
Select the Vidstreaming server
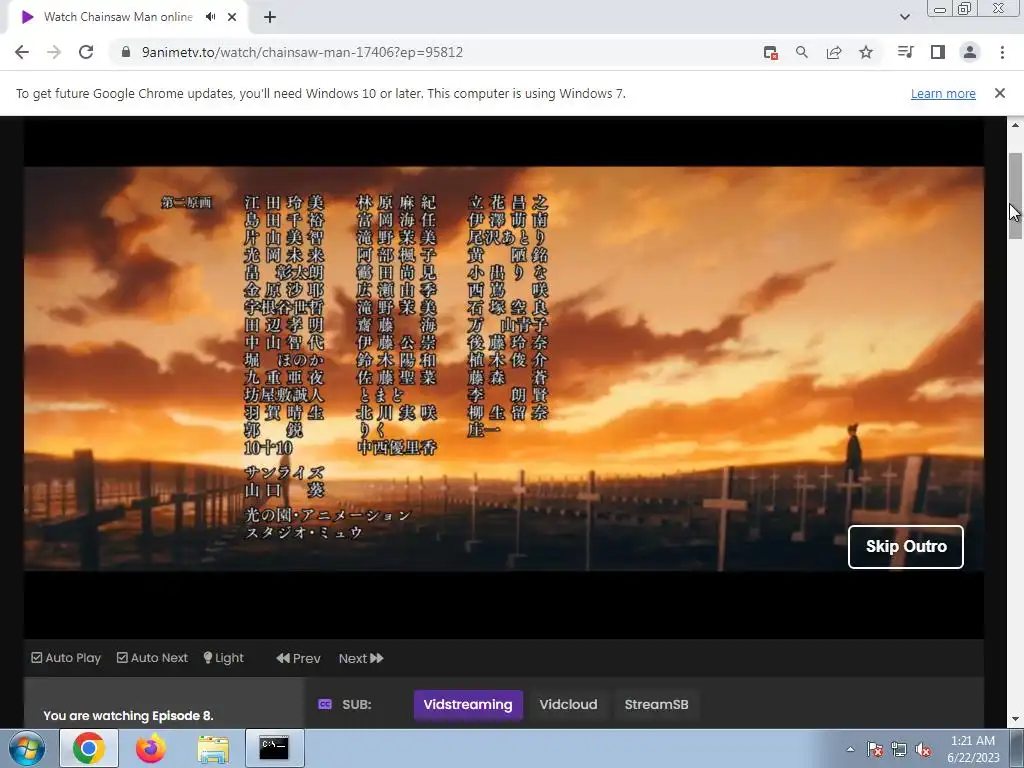coord(468,705)
